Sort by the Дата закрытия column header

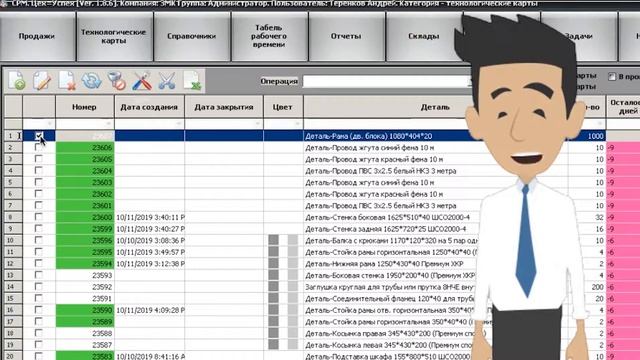click(x=224, y=107)
